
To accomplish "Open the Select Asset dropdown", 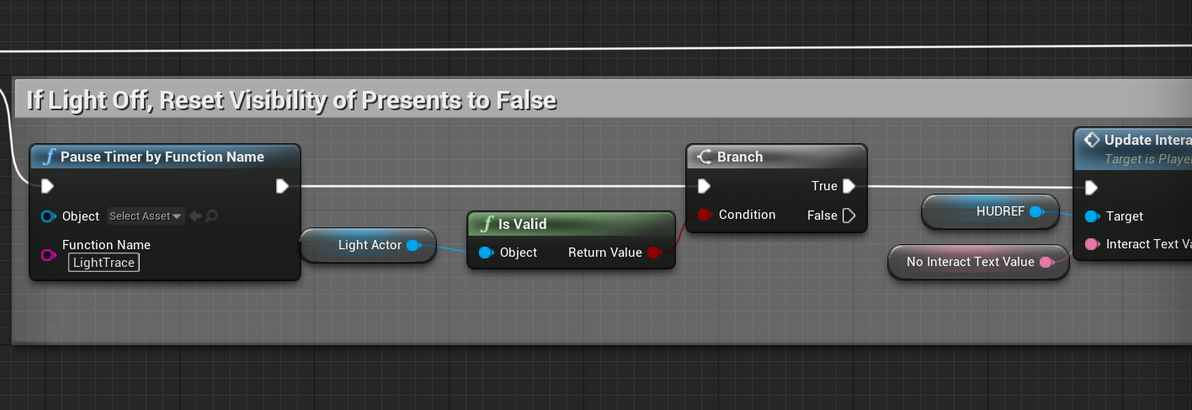I will pyautogui.click(x=145, y=216).
